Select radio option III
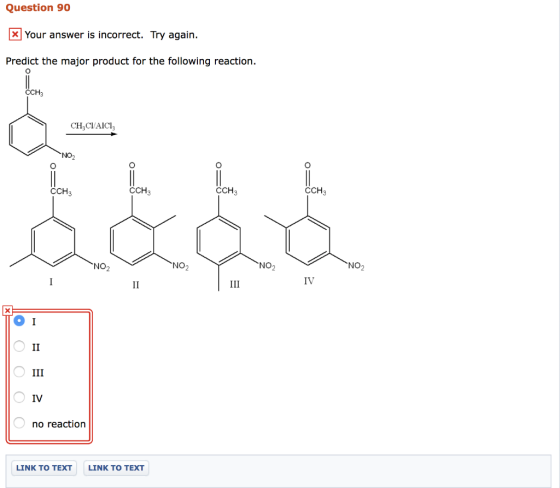Image resolution: width=560 pixels, height=488 pixels. 19,372
